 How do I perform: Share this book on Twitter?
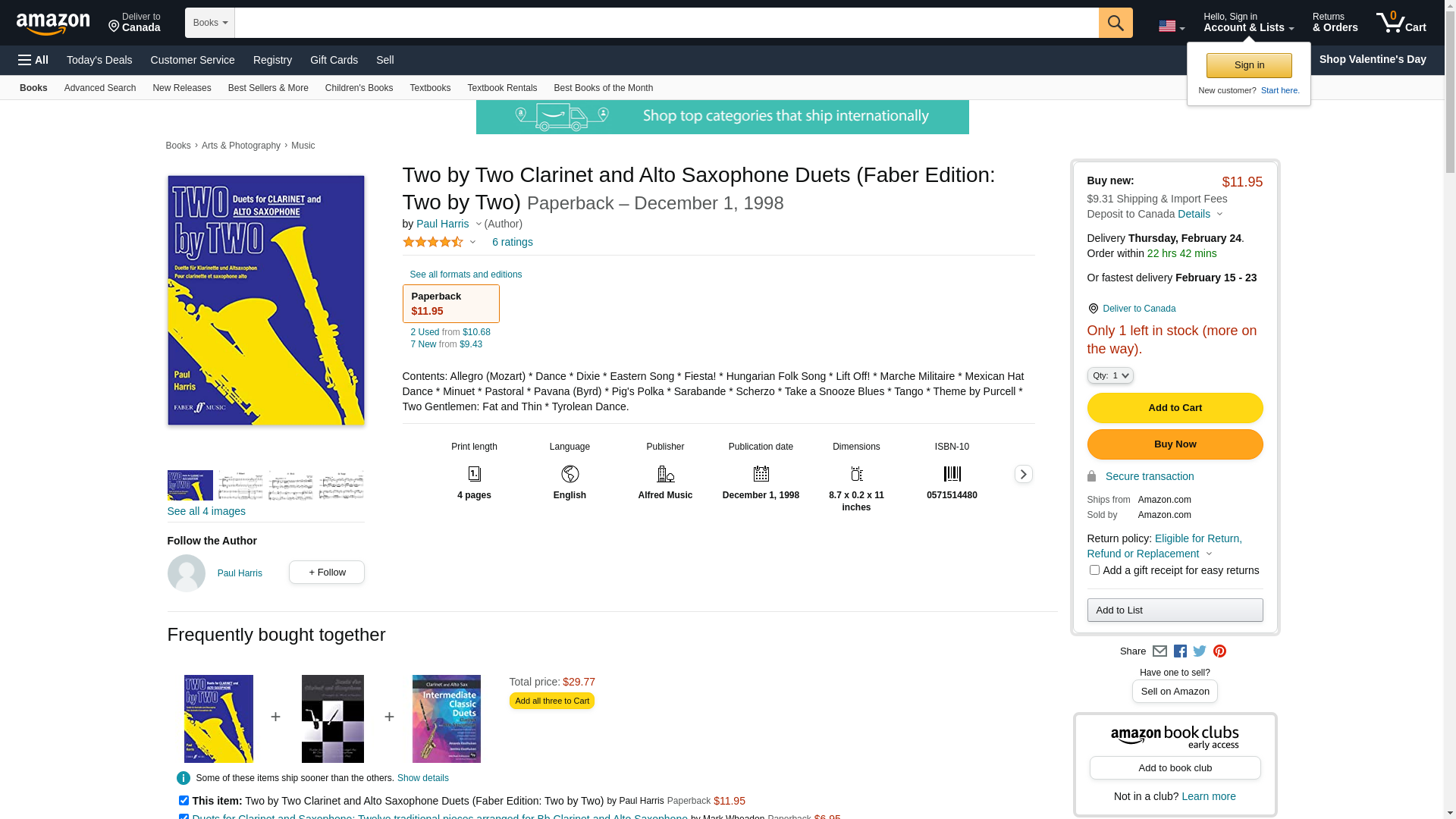(x=1200, y=651)
